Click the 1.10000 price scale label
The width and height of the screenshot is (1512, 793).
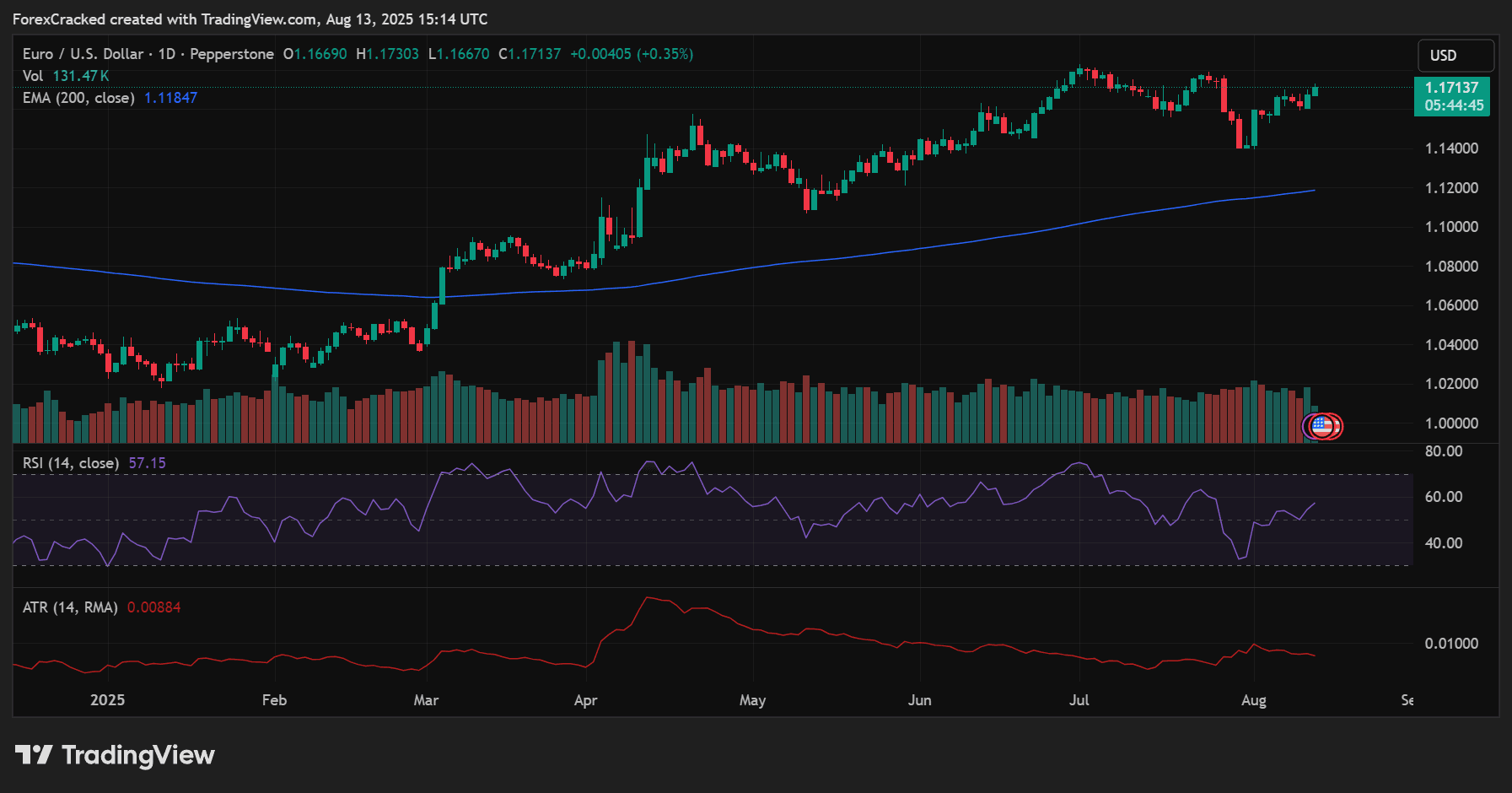(1451, 227)
